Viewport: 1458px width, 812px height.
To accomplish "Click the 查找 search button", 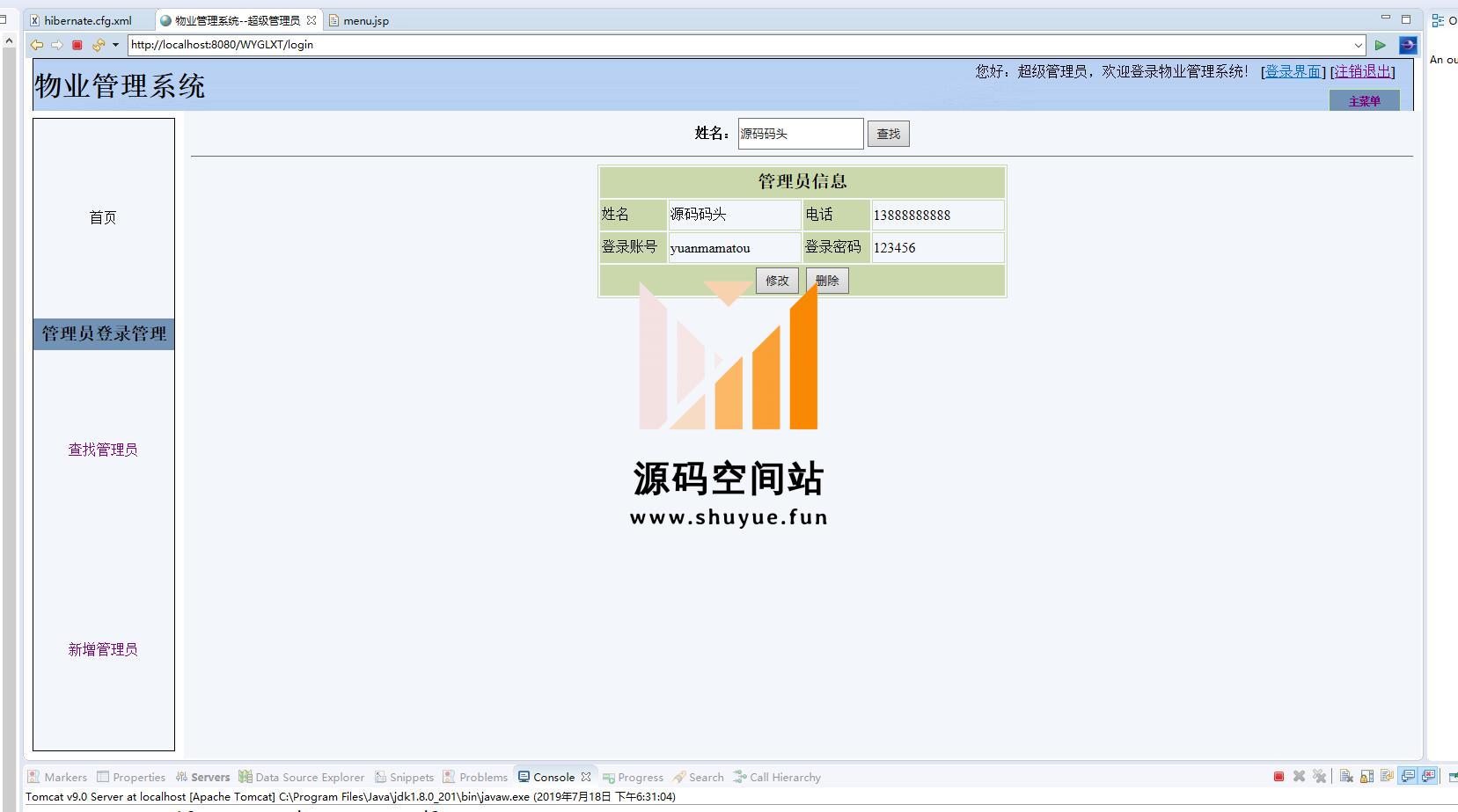I will tap(888, 134).
